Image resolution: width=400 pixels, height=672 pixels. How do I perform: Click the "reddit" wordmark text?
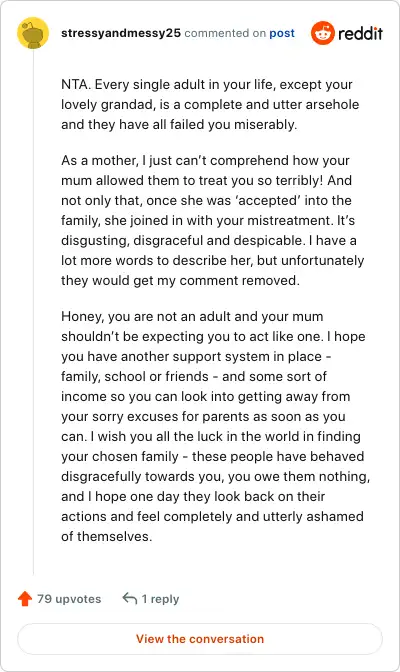click(x=360, y=33)
